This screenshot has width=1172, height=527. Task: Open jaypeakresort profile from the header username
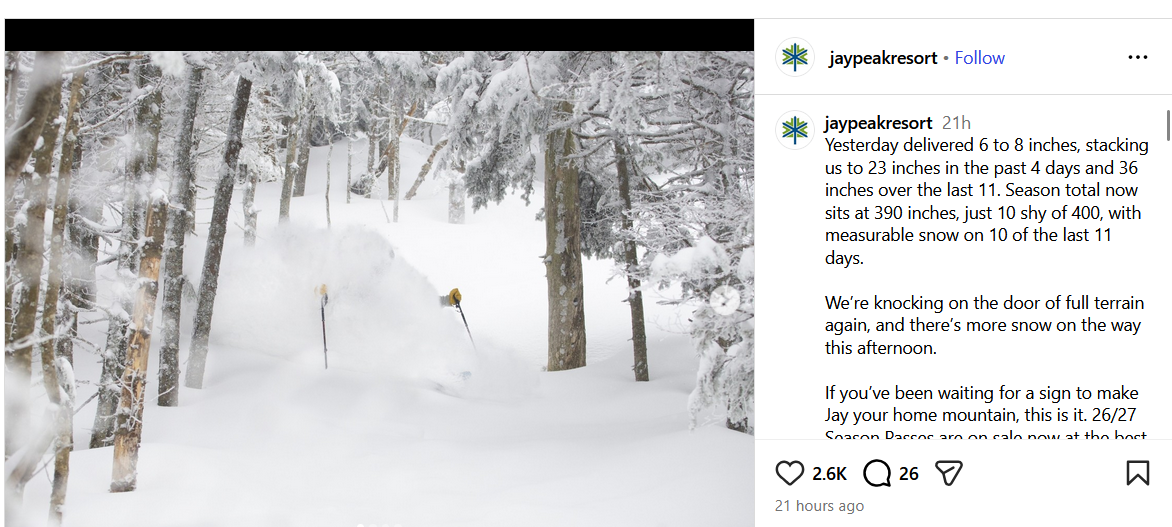pyautogui.click(x=882, y=58)
